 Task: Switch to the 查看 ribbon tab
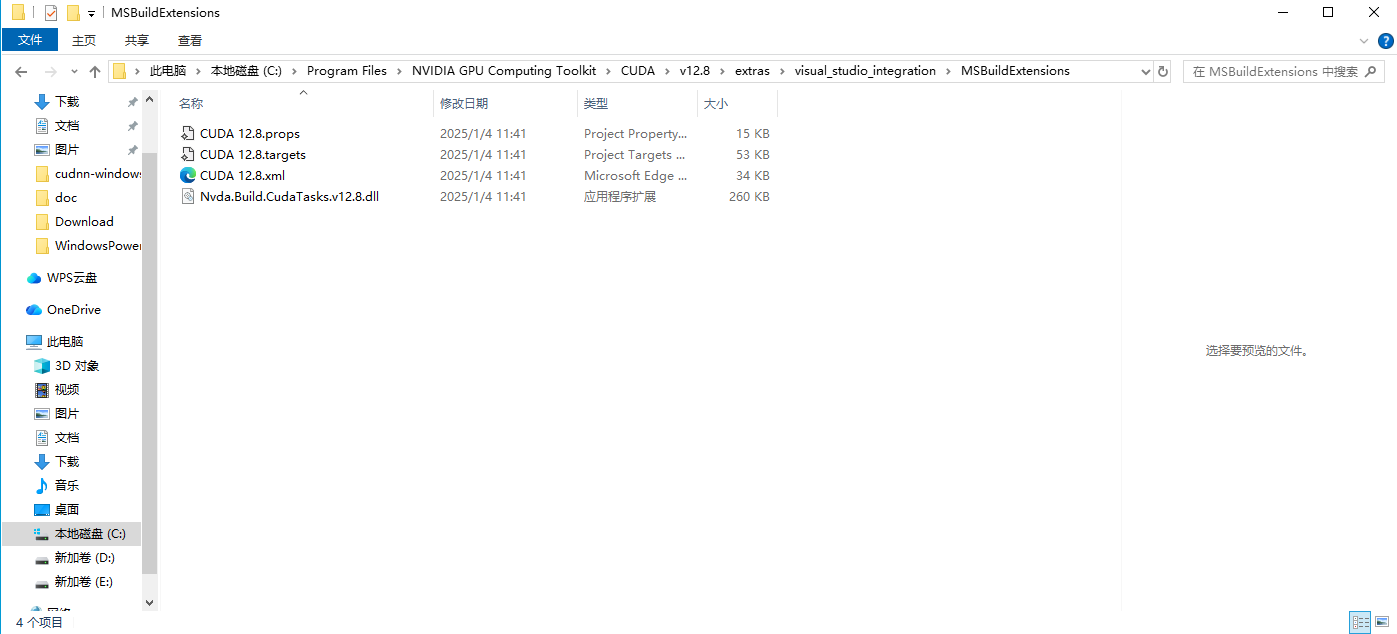[190, 40]
